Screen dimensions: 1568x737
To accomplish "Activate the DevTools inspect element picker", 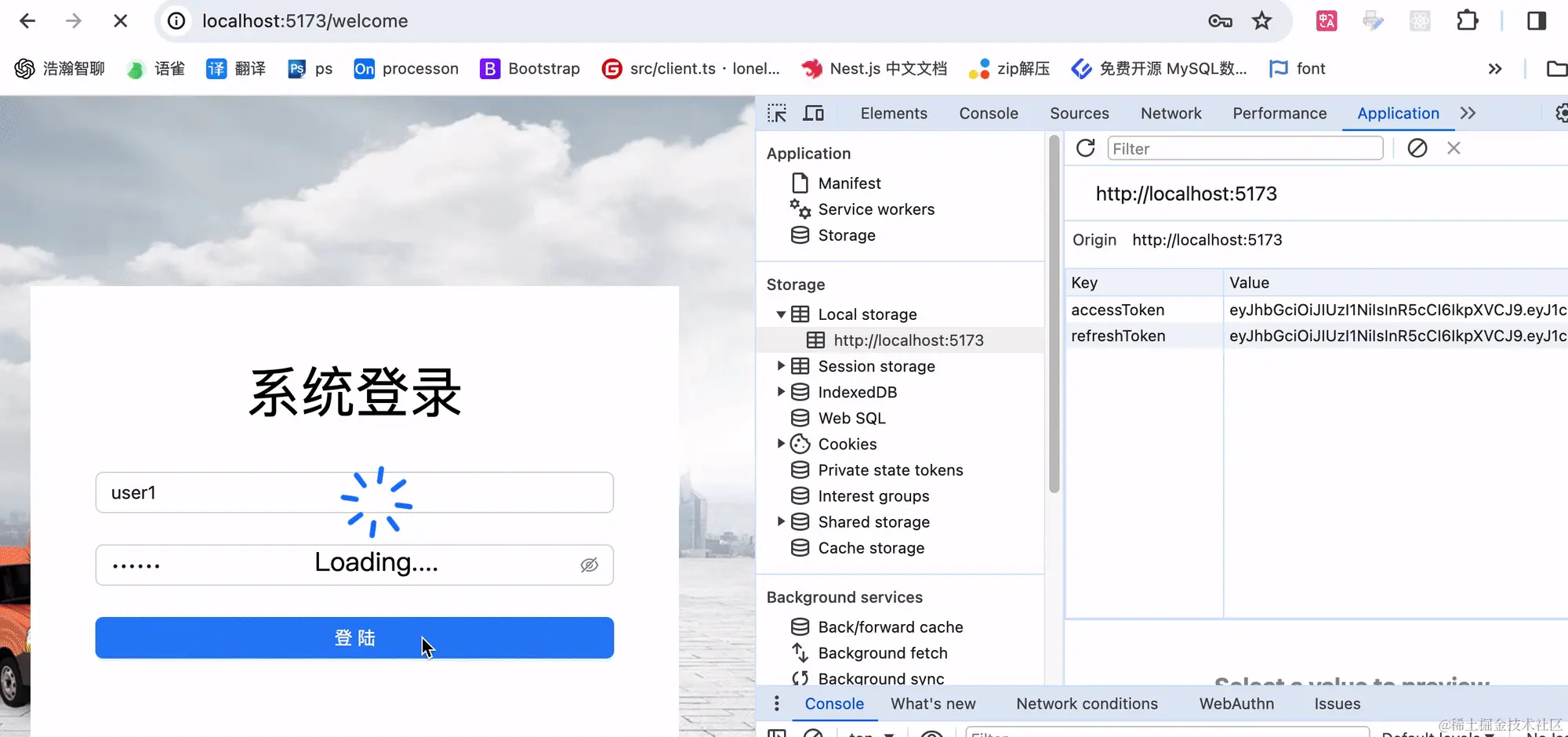I will pos(777,114).
